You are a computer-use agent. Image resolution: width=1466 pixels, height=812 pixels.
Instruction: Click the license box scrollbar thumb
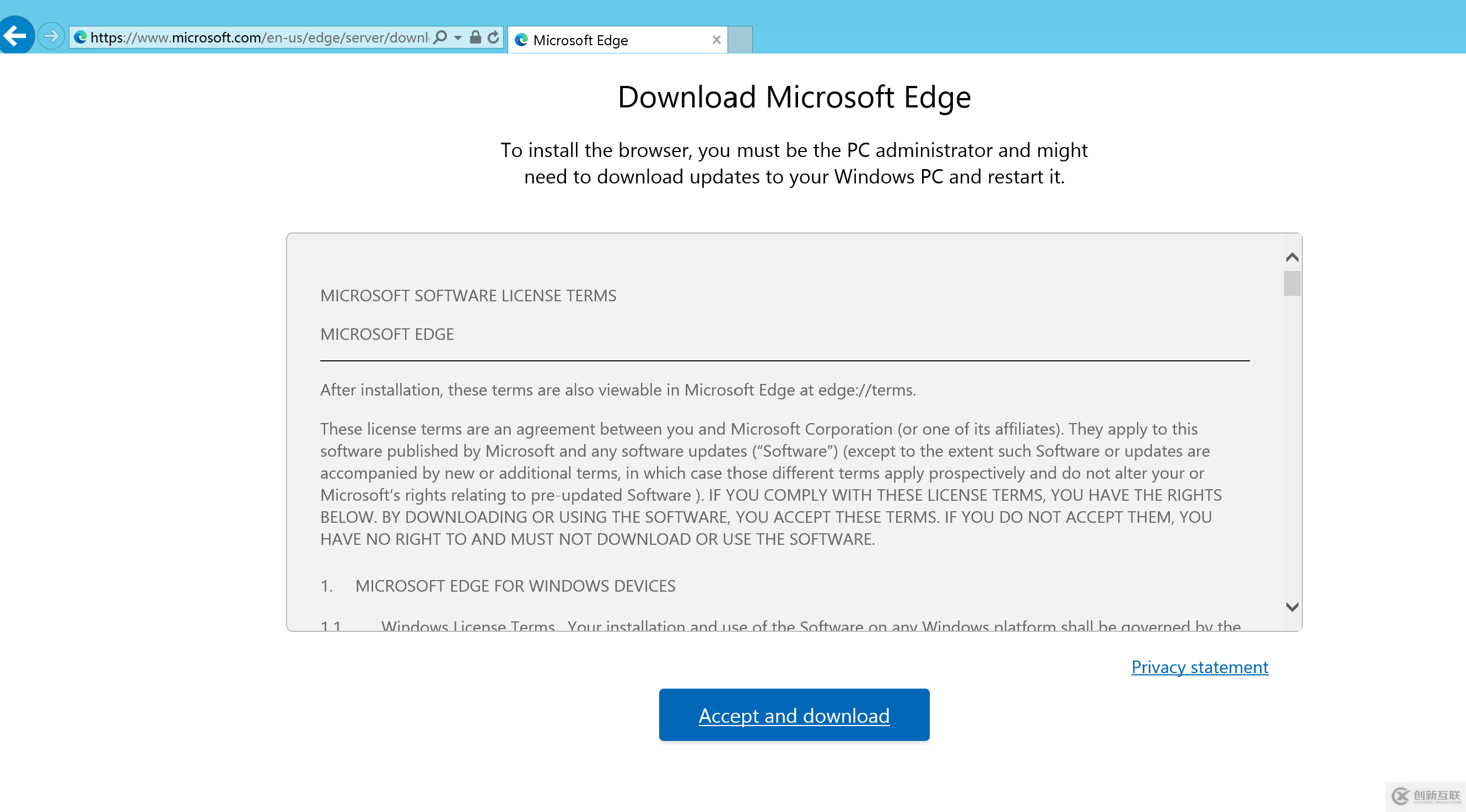(1291, 283)
